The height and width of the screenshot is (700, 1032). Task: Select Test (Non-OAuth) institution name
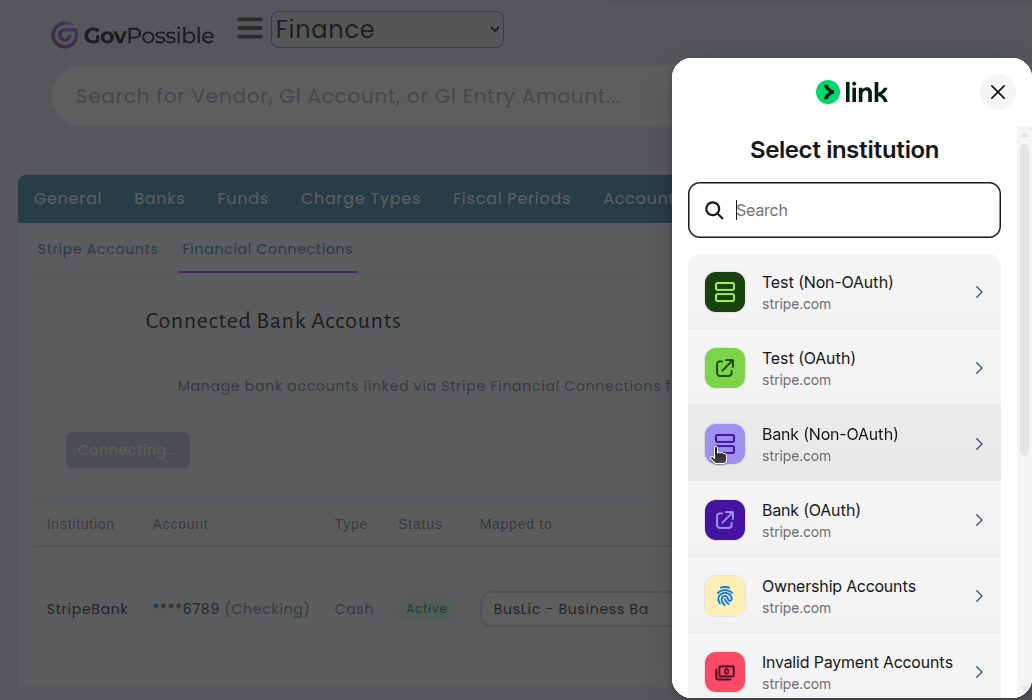(827, 282)
